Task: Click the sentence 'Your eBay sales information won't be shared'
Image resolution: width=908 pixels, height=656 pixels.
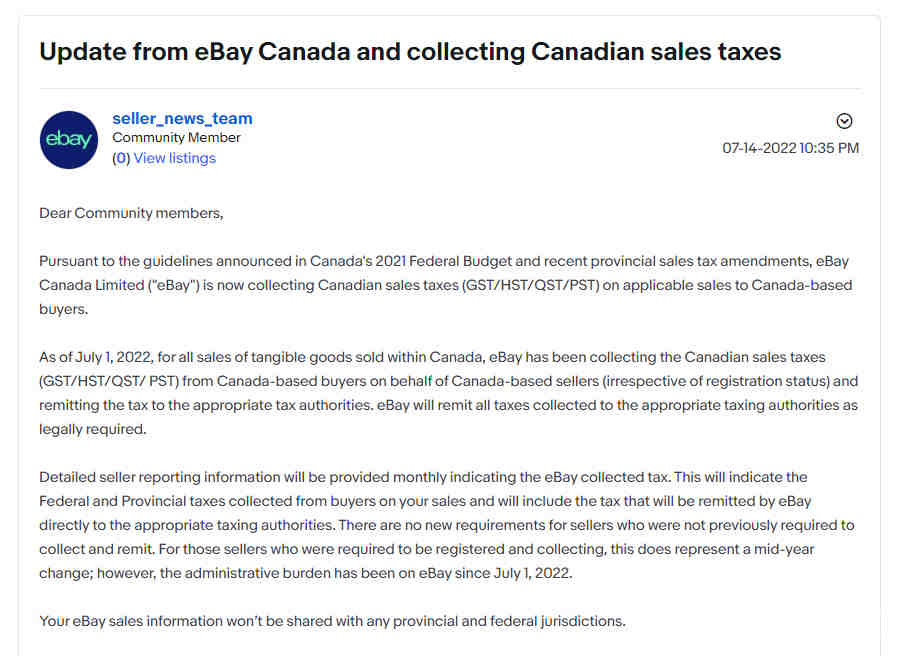Action: pyautogui.click(x=332, y=621)
